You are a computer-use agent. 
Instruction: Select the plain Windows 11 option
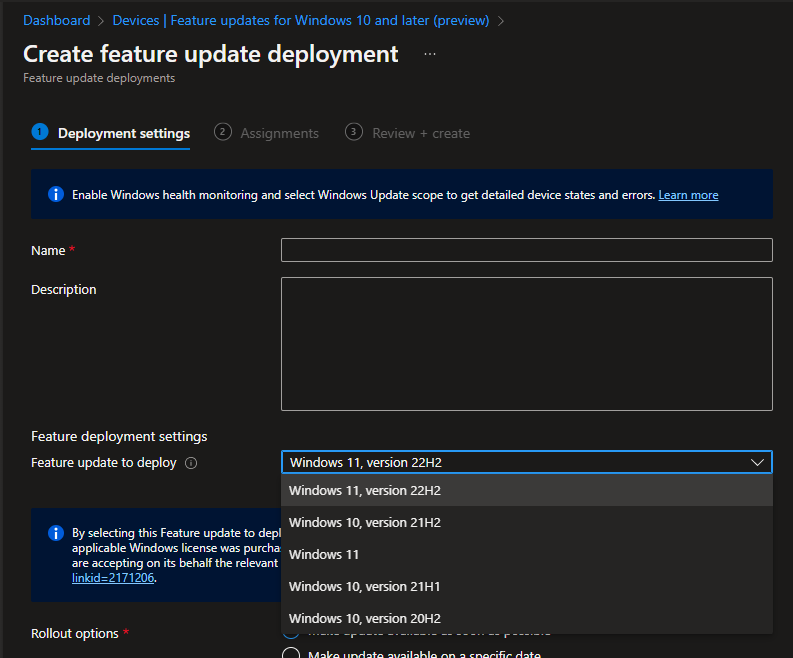[324, 554]
